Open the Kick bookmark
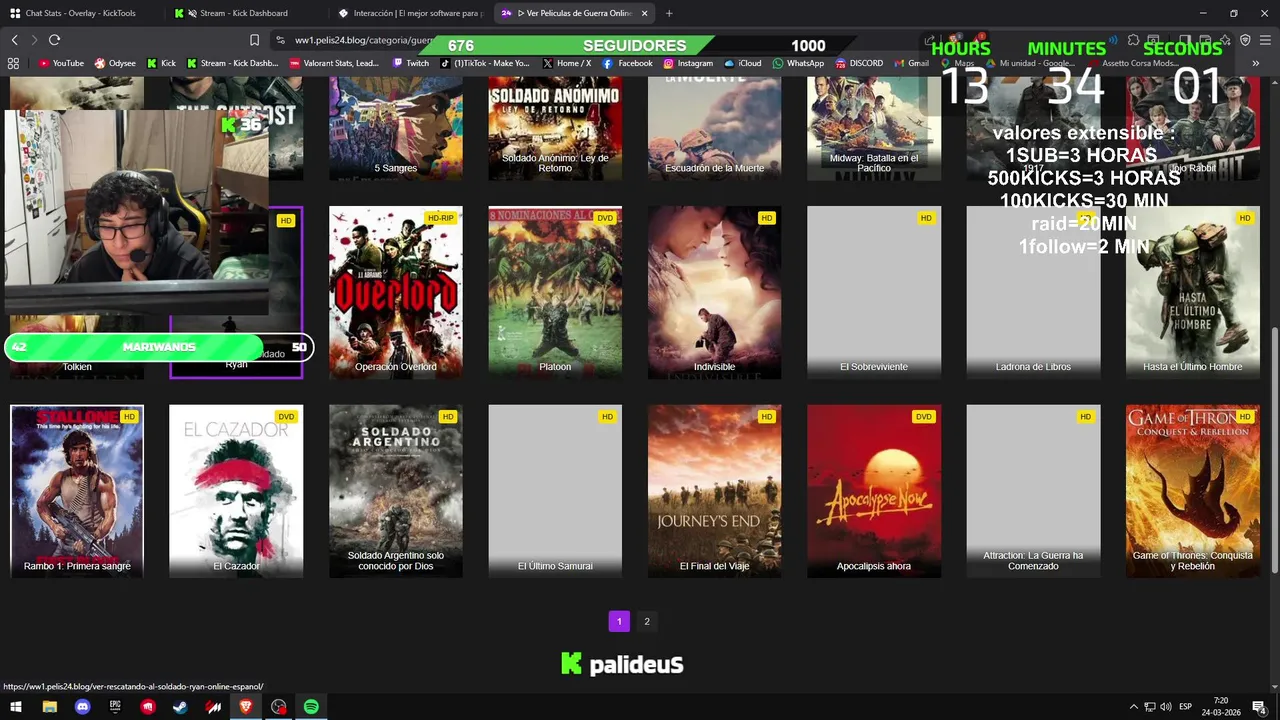 (161, 63)
